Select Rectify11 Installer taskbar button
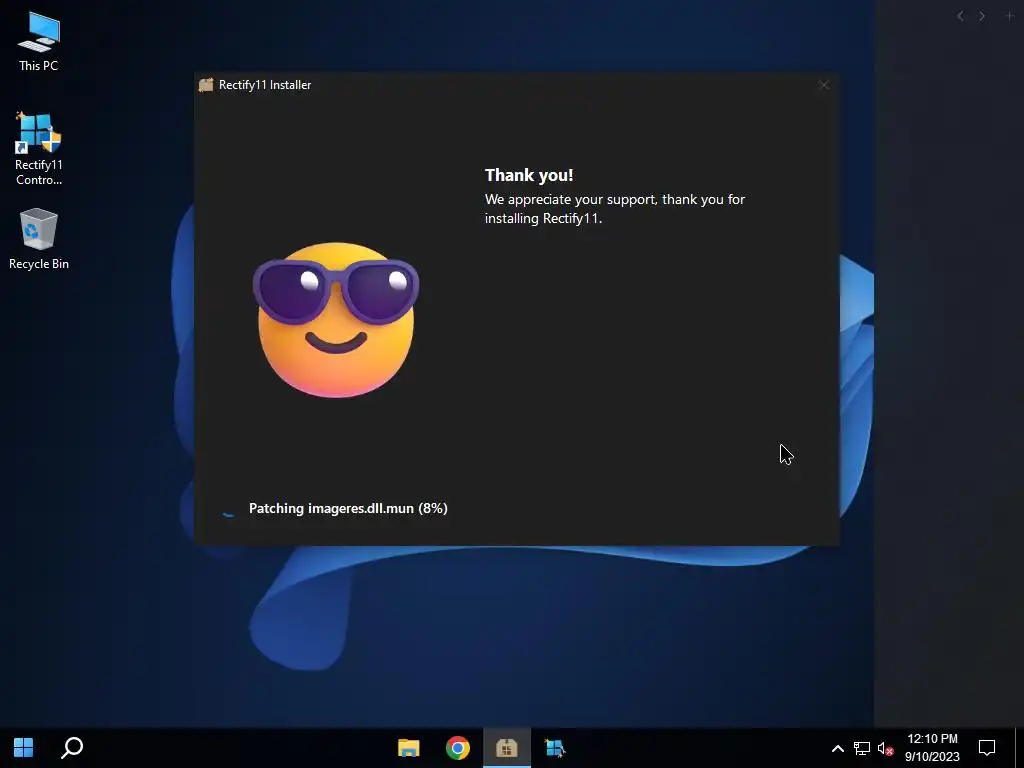Image resolution: width=1024 pixels, height=768 pixels. point(507,747)
